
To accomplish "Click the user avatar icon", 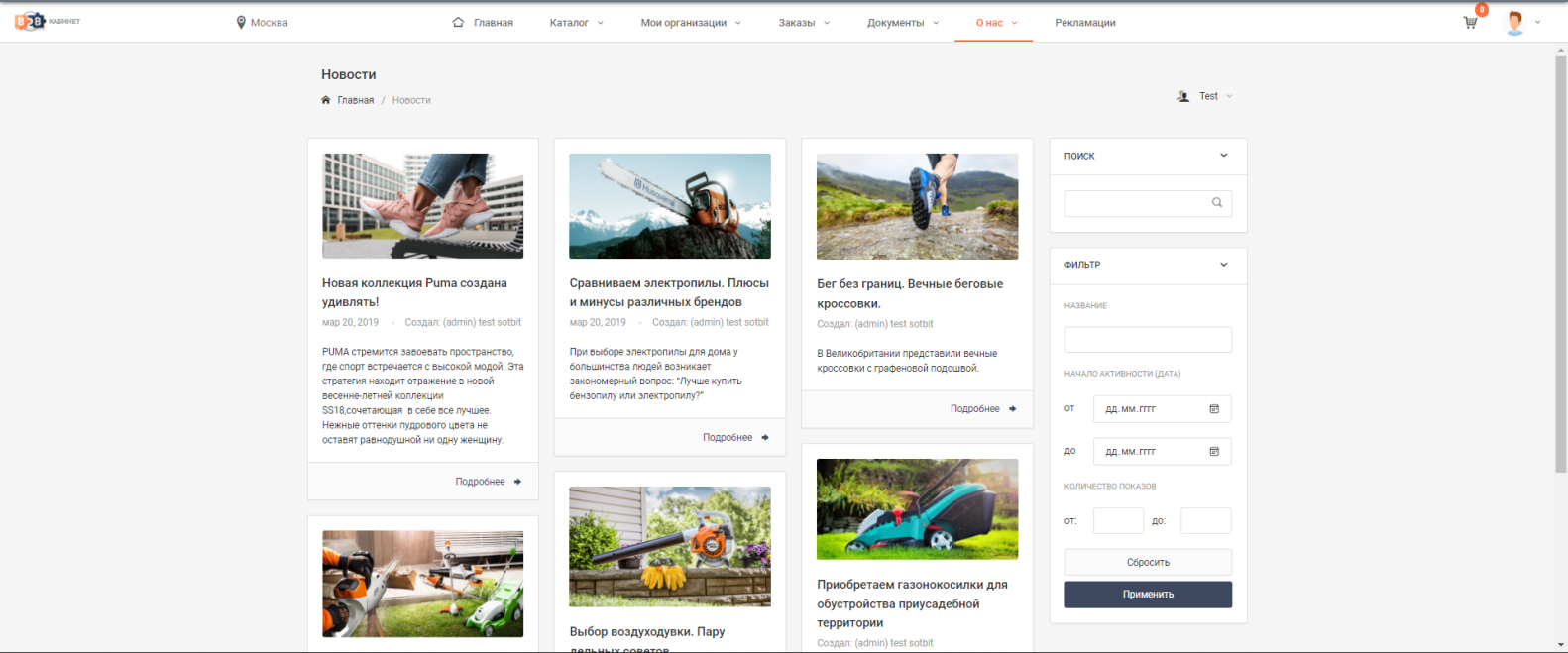I will coord(1514,23).
